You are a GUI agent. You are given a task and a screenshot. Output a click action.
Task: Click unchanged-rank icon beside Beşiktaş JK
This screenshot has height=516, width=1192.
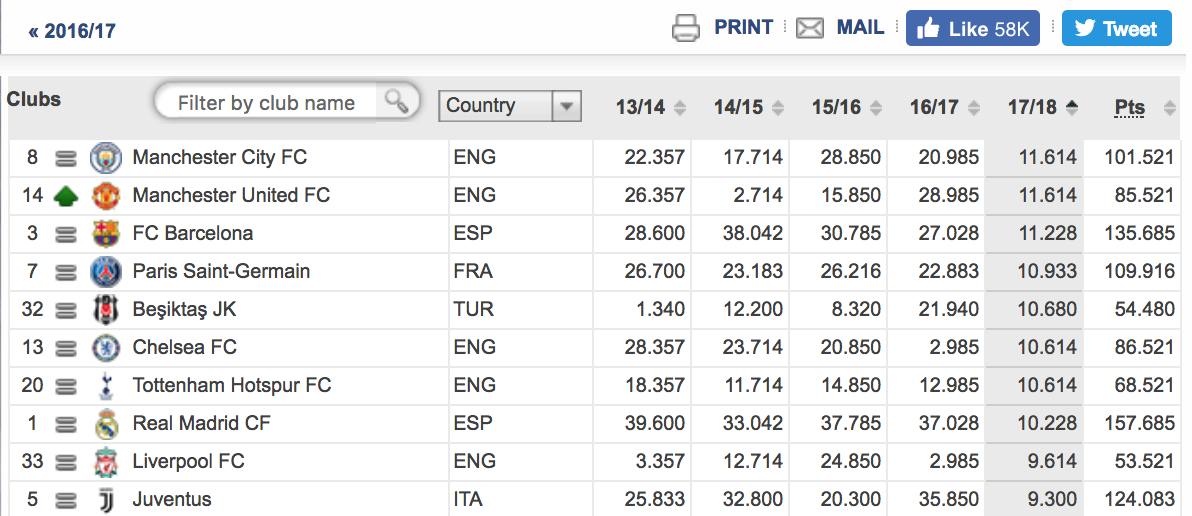click(67, 310)
